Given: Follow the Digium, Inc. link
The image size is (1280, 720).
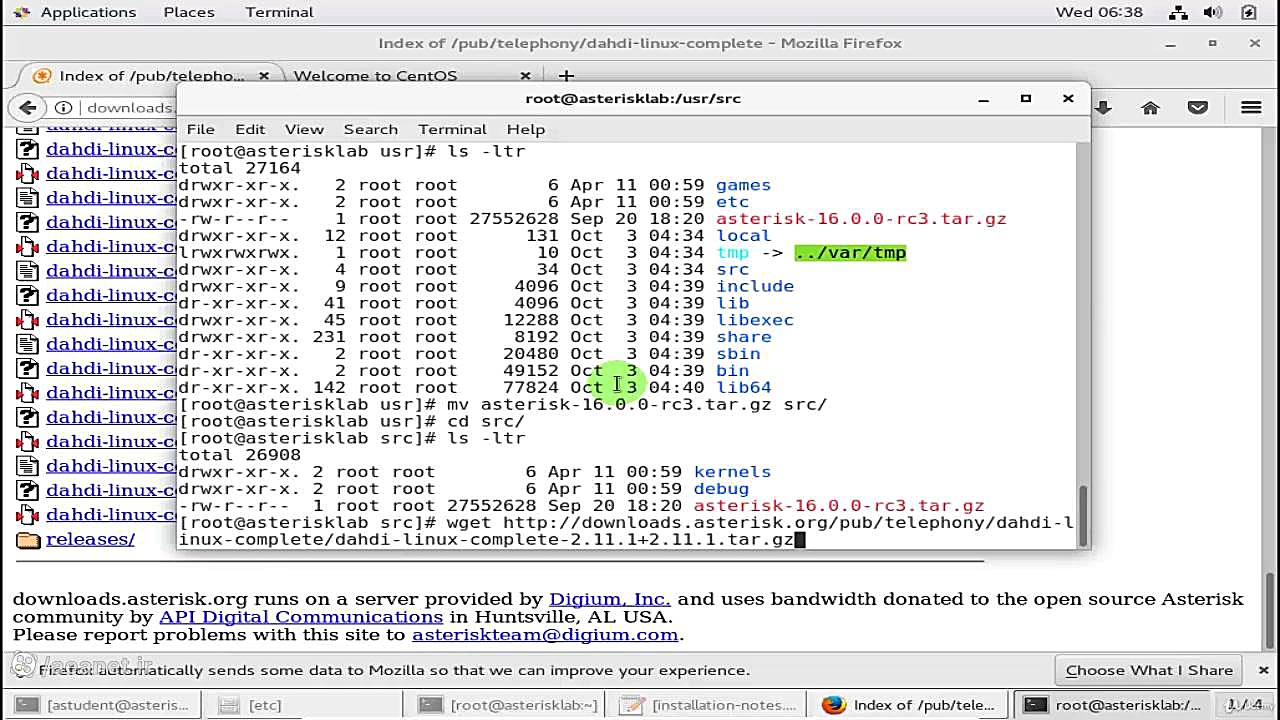Looking at the screenshot, I should pyautogui.click(x=609, y=599).
